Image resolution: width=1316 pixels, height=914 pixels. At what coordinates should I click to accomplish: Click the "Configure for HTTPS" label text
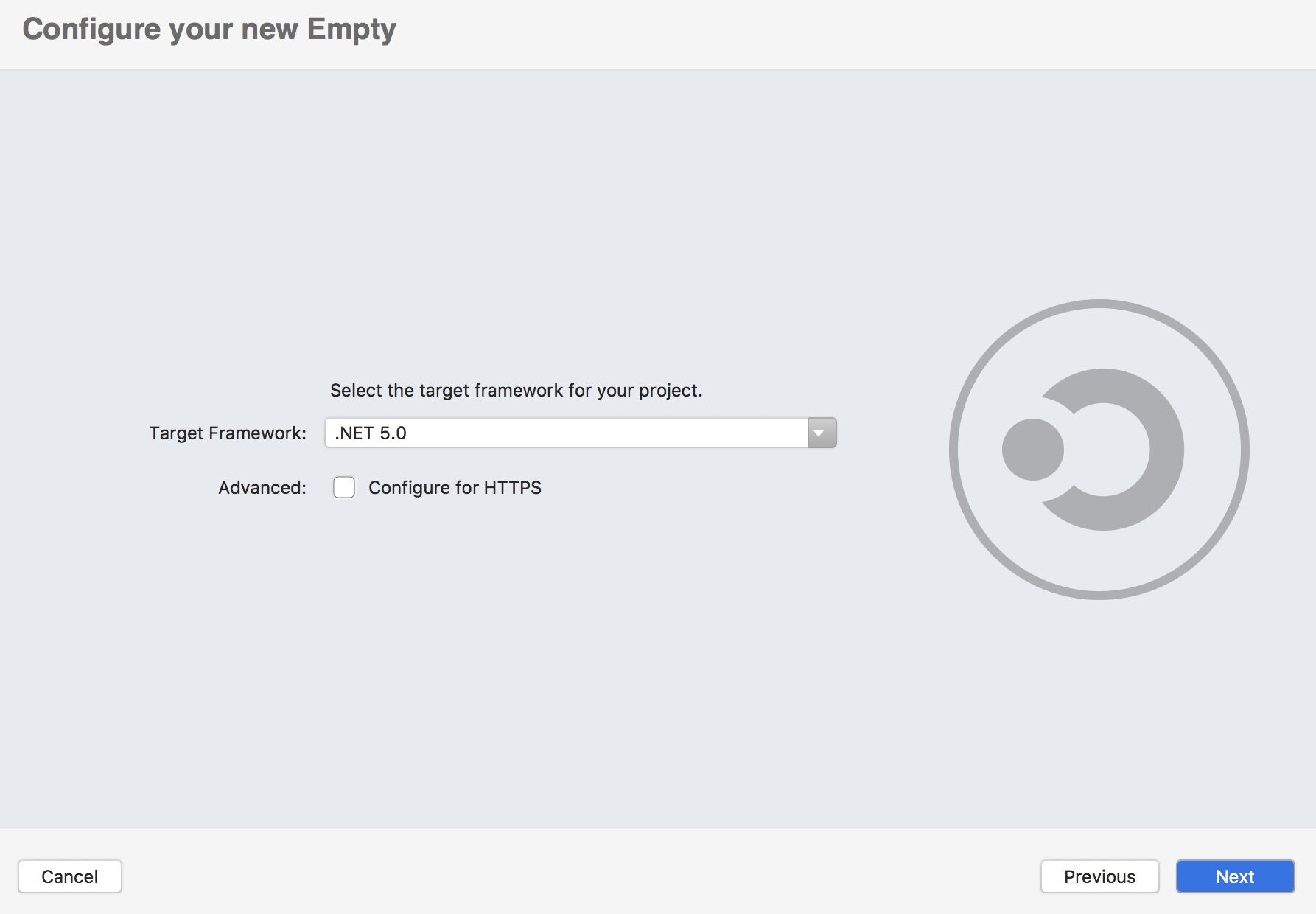click(455, 487)
